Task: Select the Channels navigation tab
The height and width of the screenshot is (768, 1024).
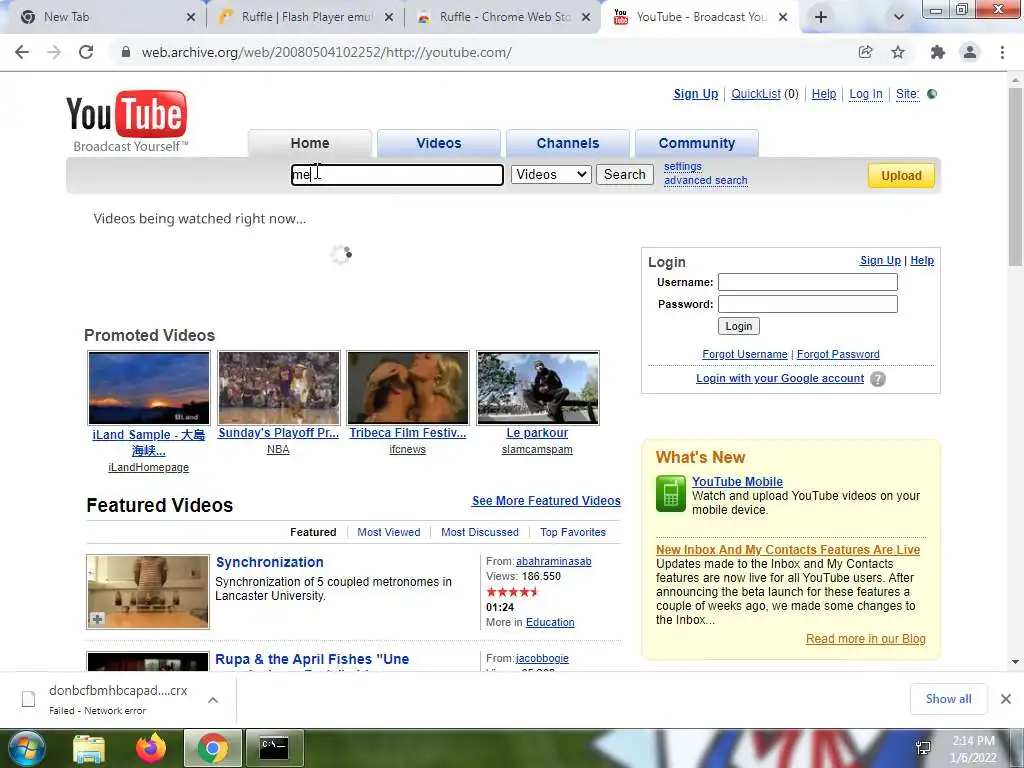Action: tap(568, 143)
